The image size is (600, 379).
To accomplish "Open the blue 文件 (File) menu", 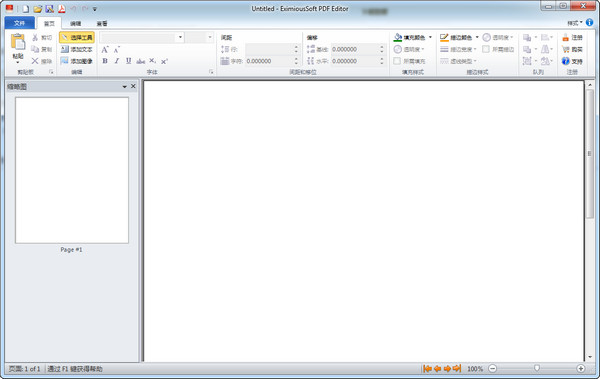I will pyautogui.click(x=20, y=23).
